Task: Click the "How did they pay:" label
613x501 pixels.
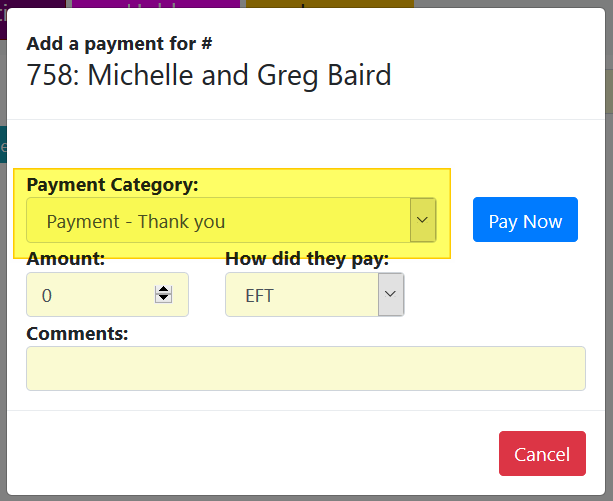Action: click(x=307, y=259)
